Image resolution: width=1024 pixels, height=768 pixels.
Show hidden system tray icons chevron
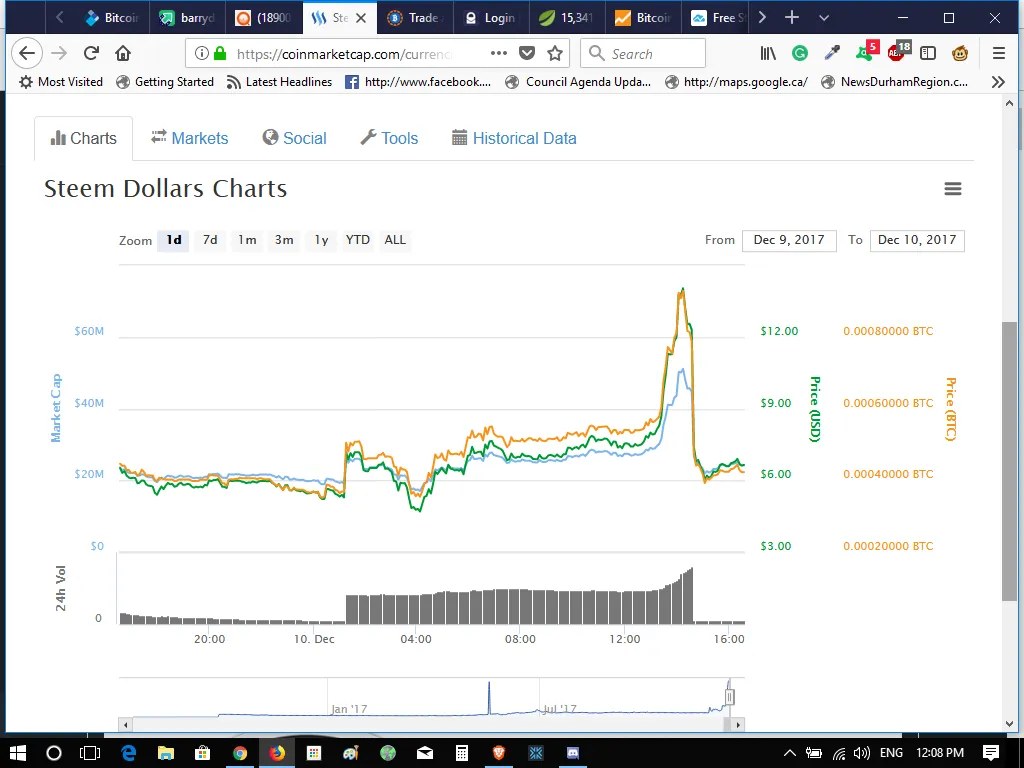tap(790, 753)
